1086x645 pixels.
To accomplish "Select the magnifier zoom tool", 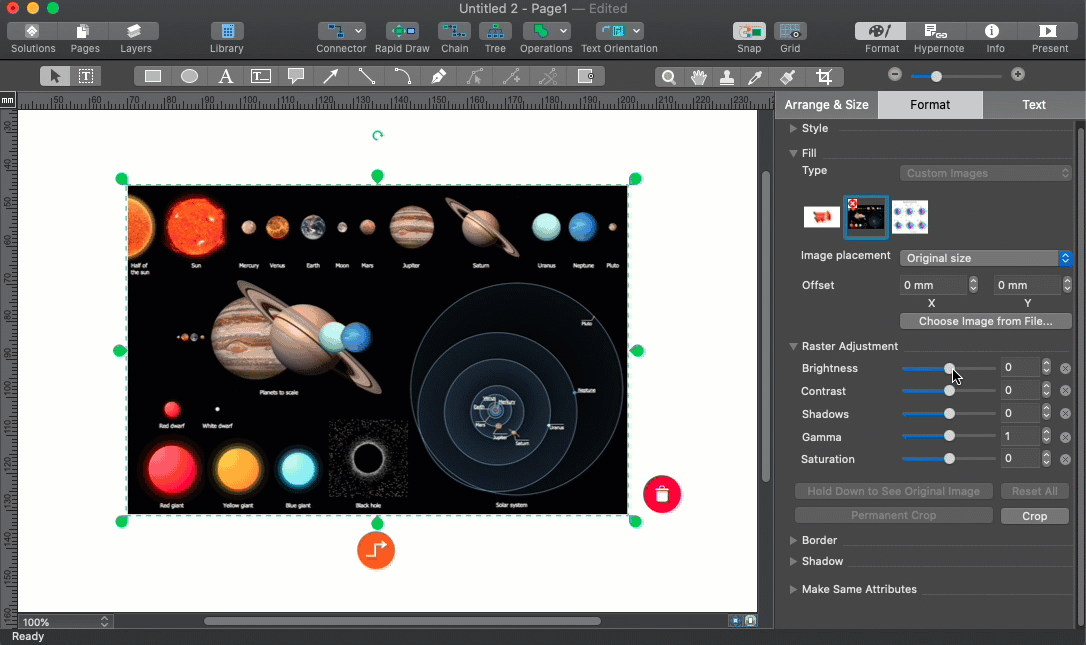I will pos(668,77).
